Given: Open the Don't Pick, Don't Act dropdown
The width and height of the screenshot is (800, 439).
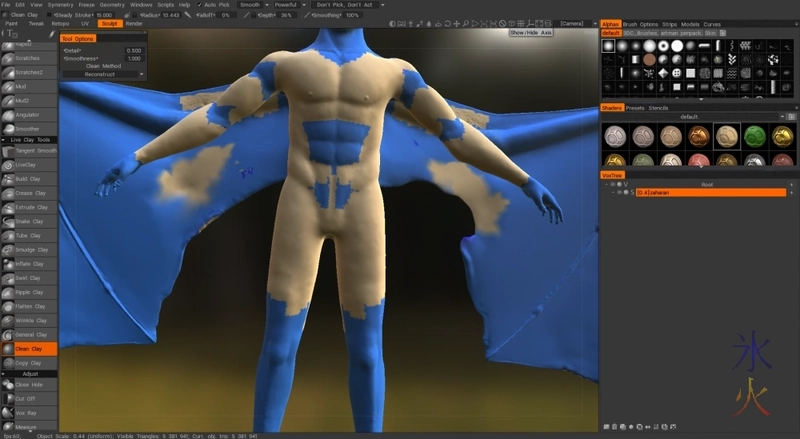Looking at the screenshot, I should click(x=348, y=5).
